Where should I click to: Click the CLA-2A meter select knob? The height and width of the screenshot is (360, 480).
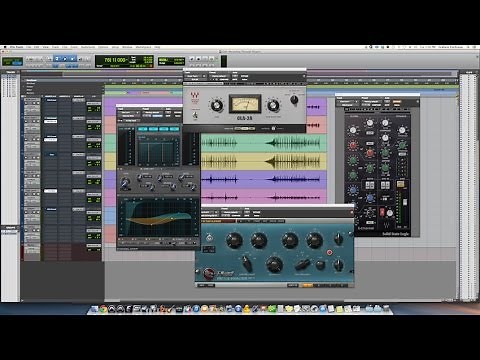click(294, 99)
